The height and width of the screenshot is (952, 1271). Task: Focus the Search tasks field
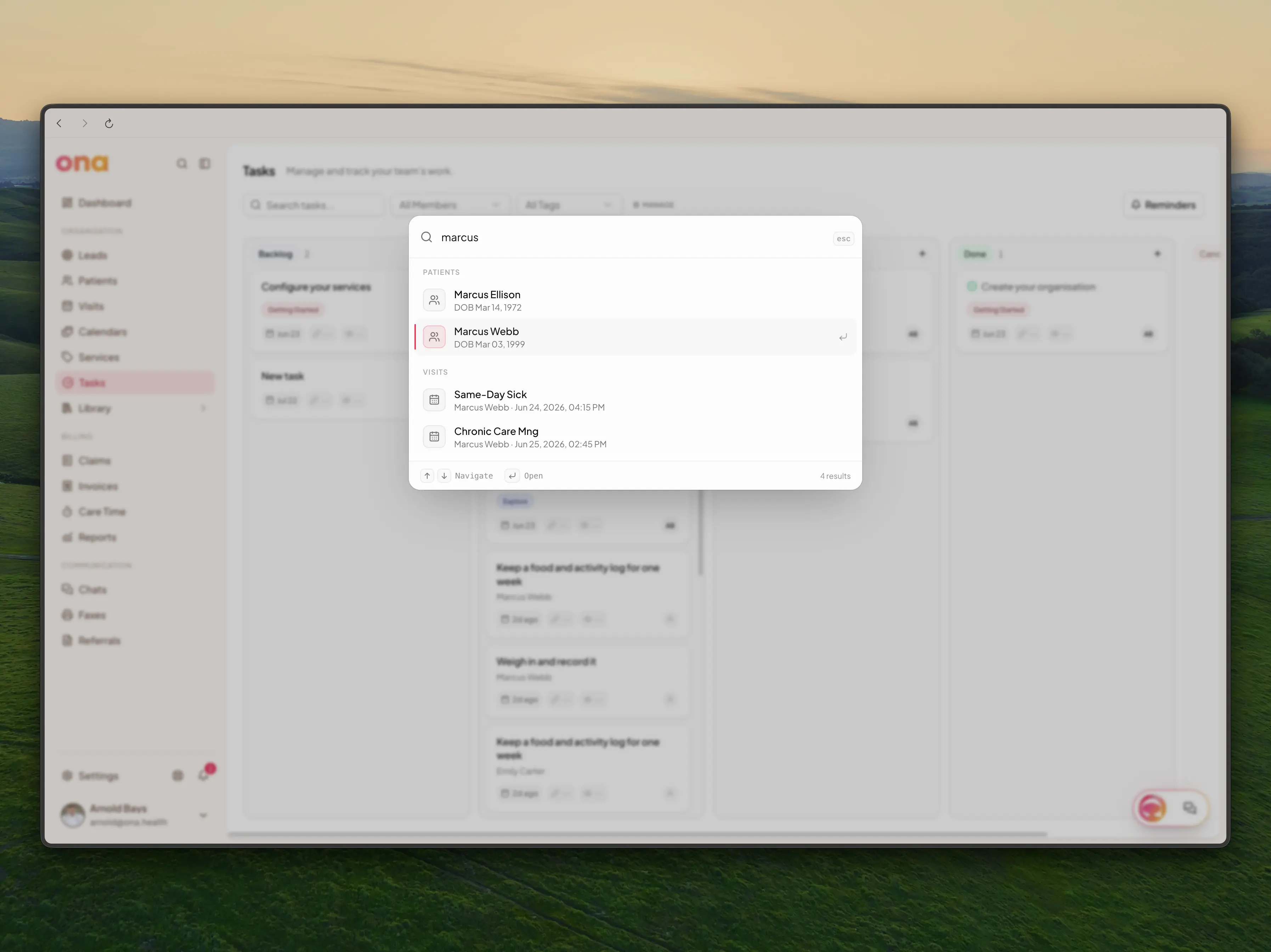tap(314, 205)
